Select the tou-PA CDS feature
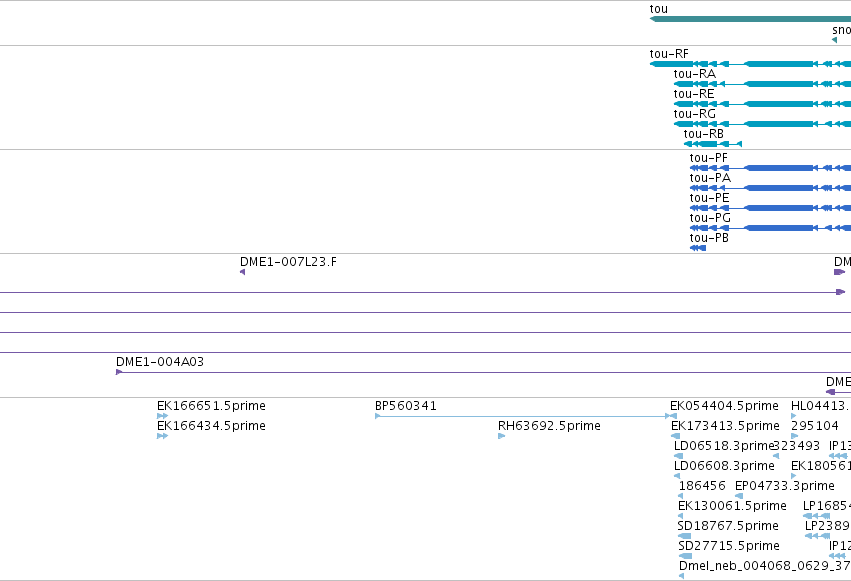This screenshot has width=851, height=581. (770, 188)
